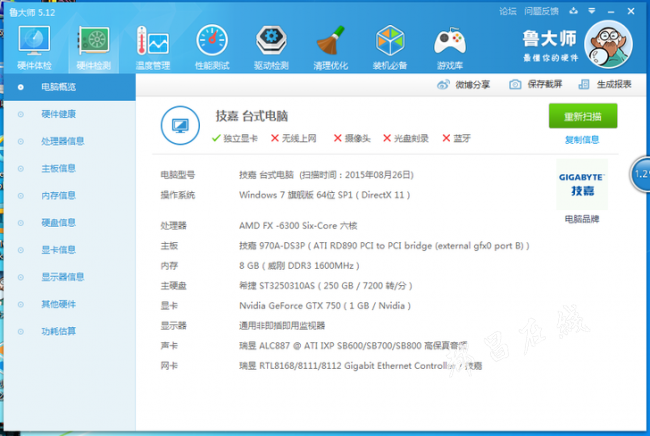Click the skin shirt icon in title bar
This screenshot has width=650, height=436.
click(x=574, y=11)
